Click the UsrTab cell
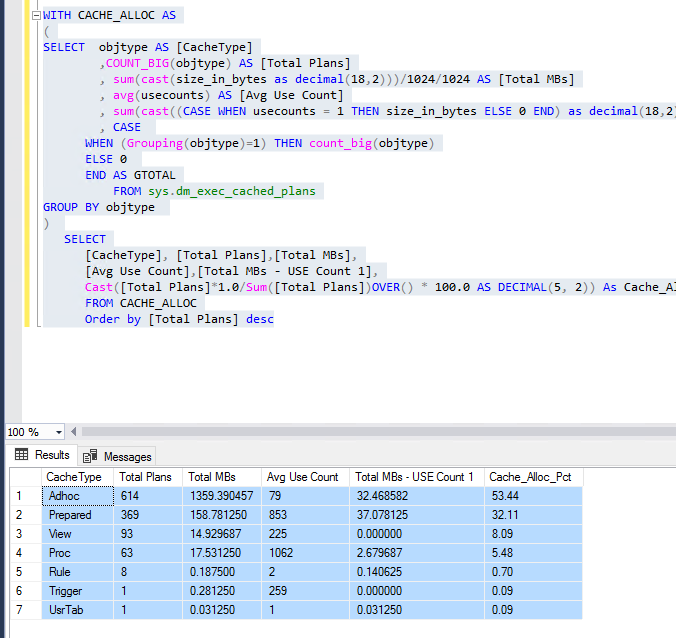Screen dimensions: 676x638 click(x=78, y=610)
